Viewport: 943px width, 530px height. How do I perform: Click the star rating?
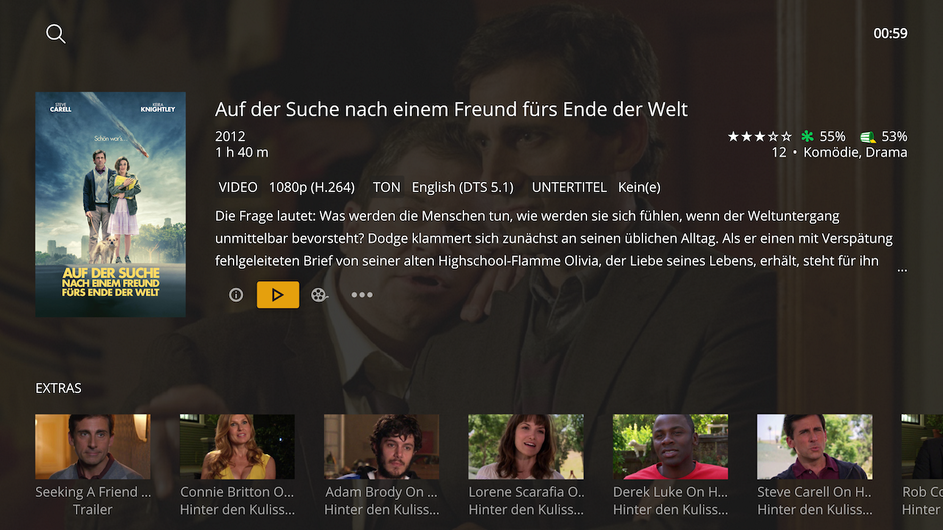(x=760, y=137)
